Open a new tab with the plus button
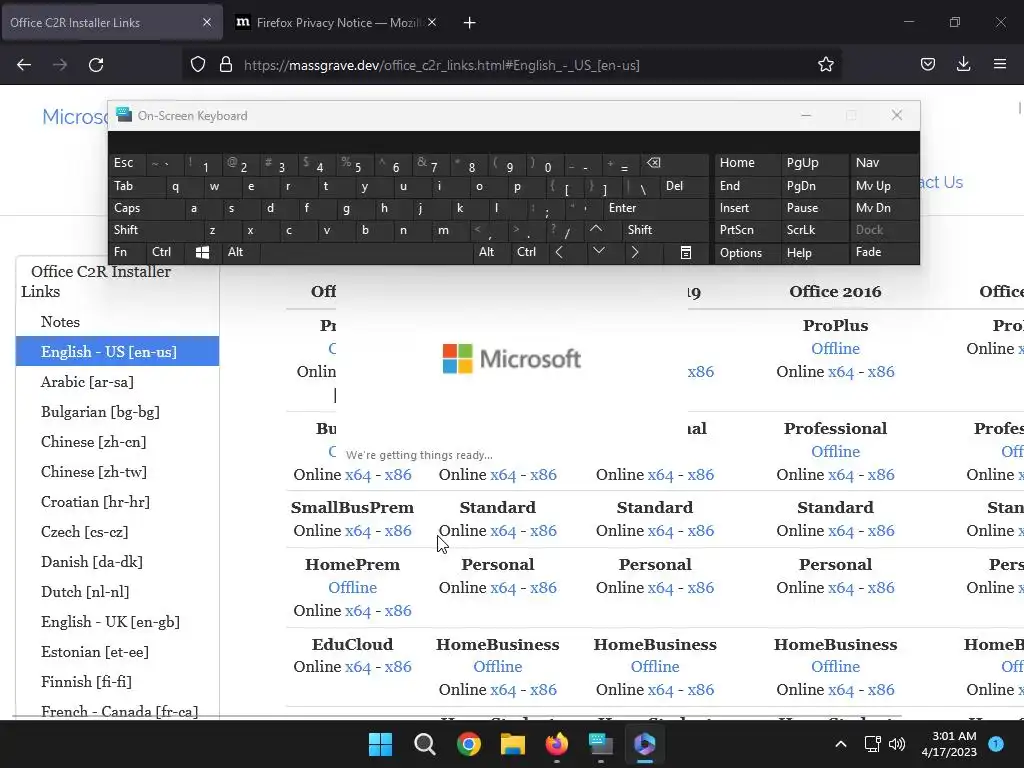This screenshot has height=768, width=1024. coord(469,23)
